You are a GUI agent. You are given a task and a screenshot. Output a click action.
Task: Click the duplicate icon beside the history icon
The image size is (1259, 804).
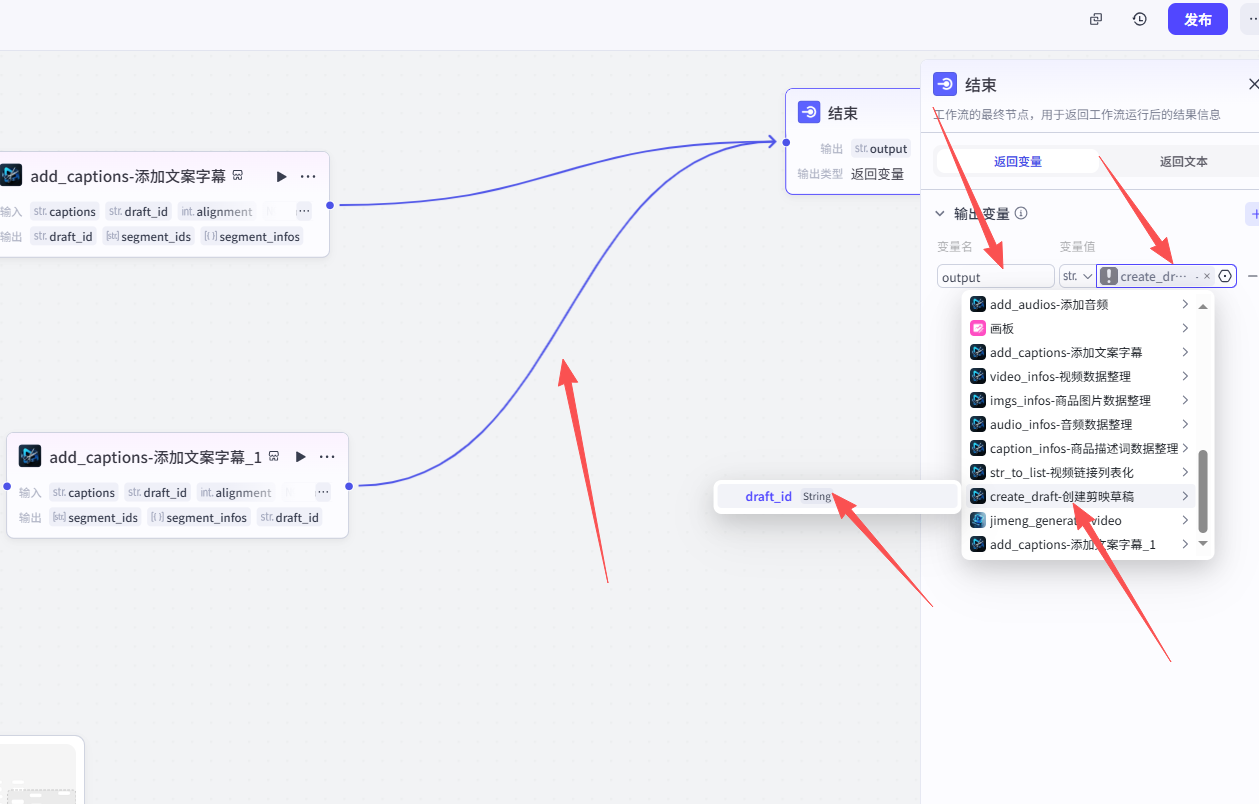point(1096,19)
